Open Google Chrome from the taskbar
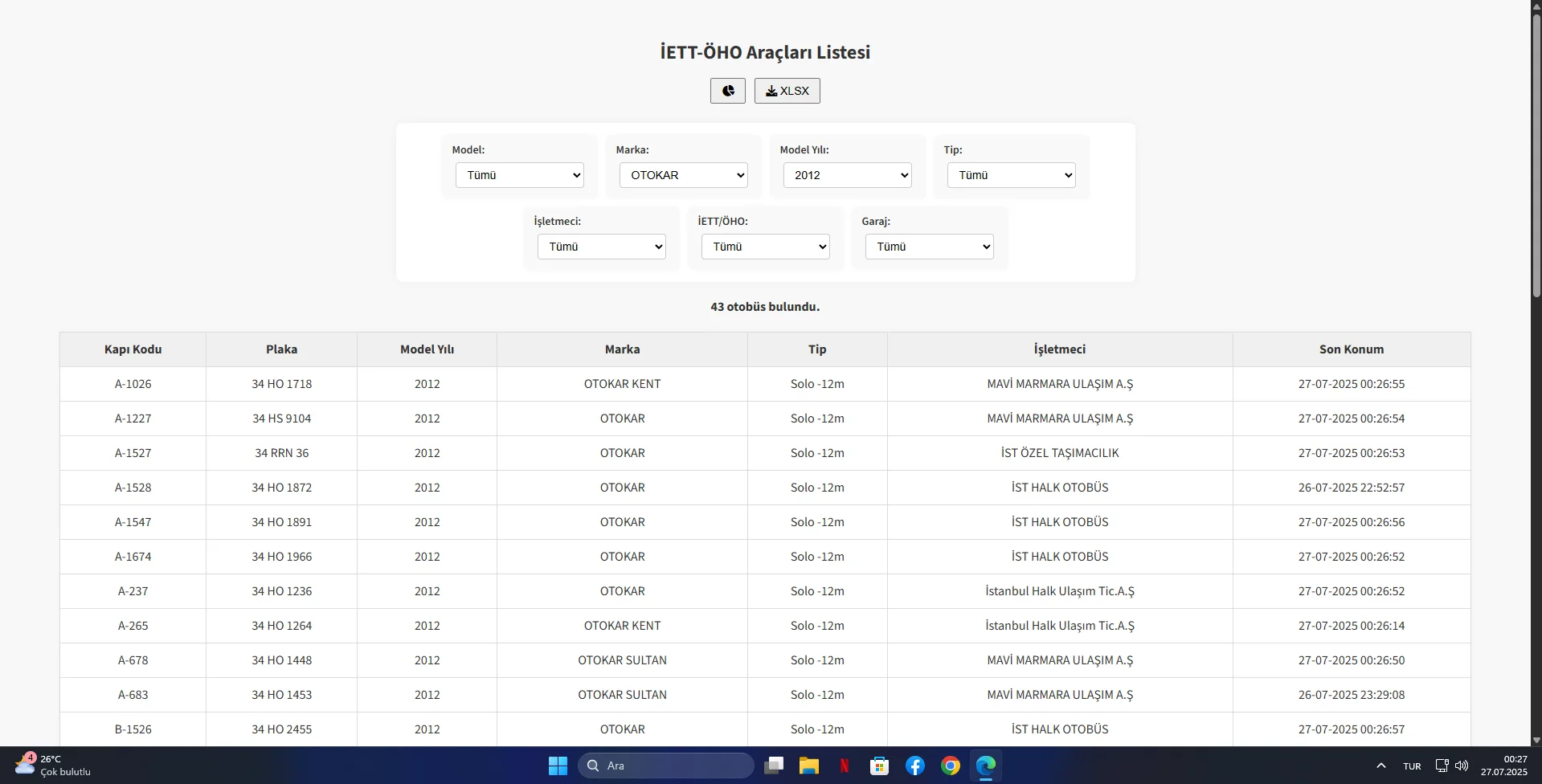 [950, 766]
